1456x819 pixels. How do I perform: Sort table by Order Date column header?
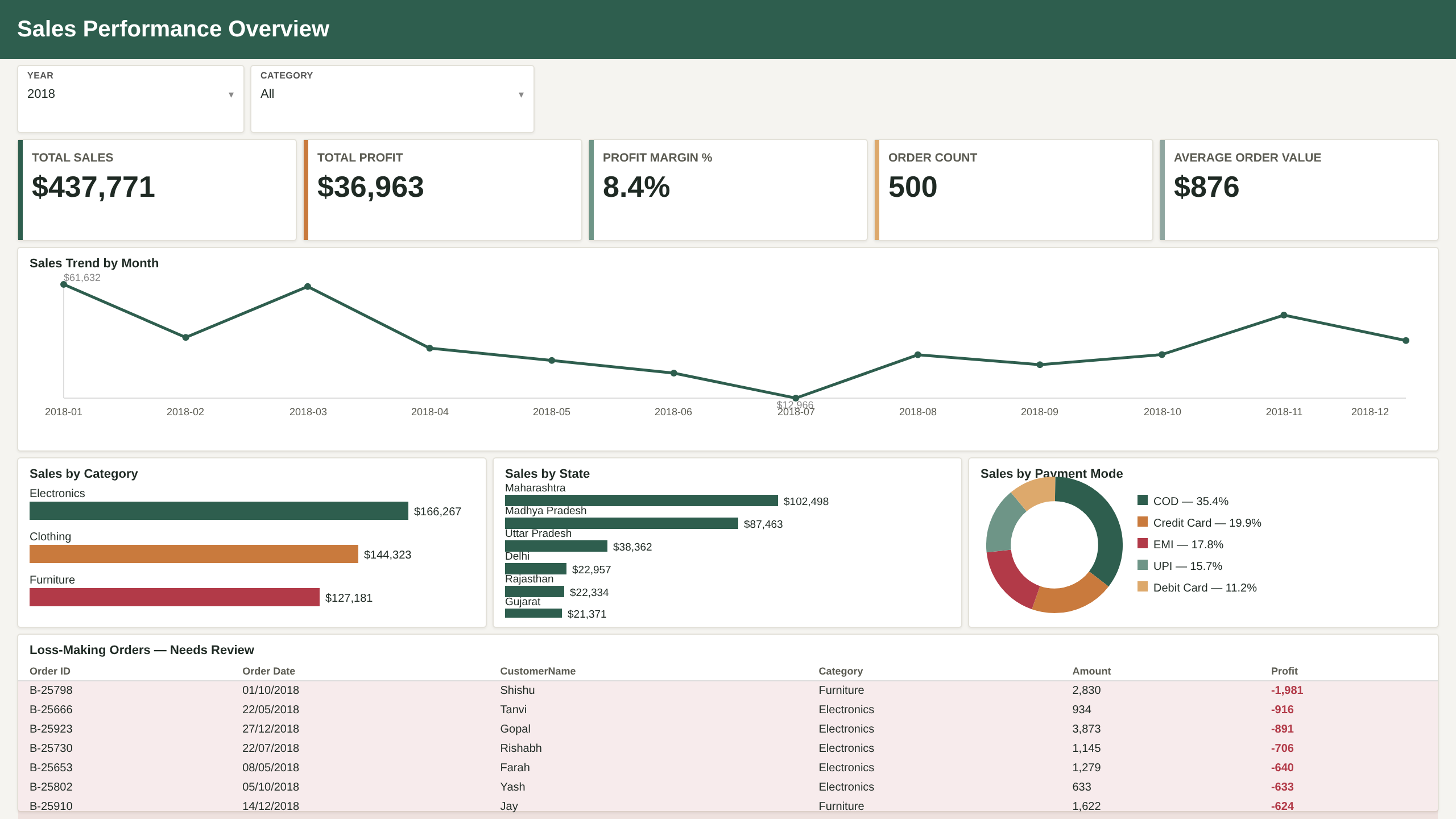(x=268, y=671)
